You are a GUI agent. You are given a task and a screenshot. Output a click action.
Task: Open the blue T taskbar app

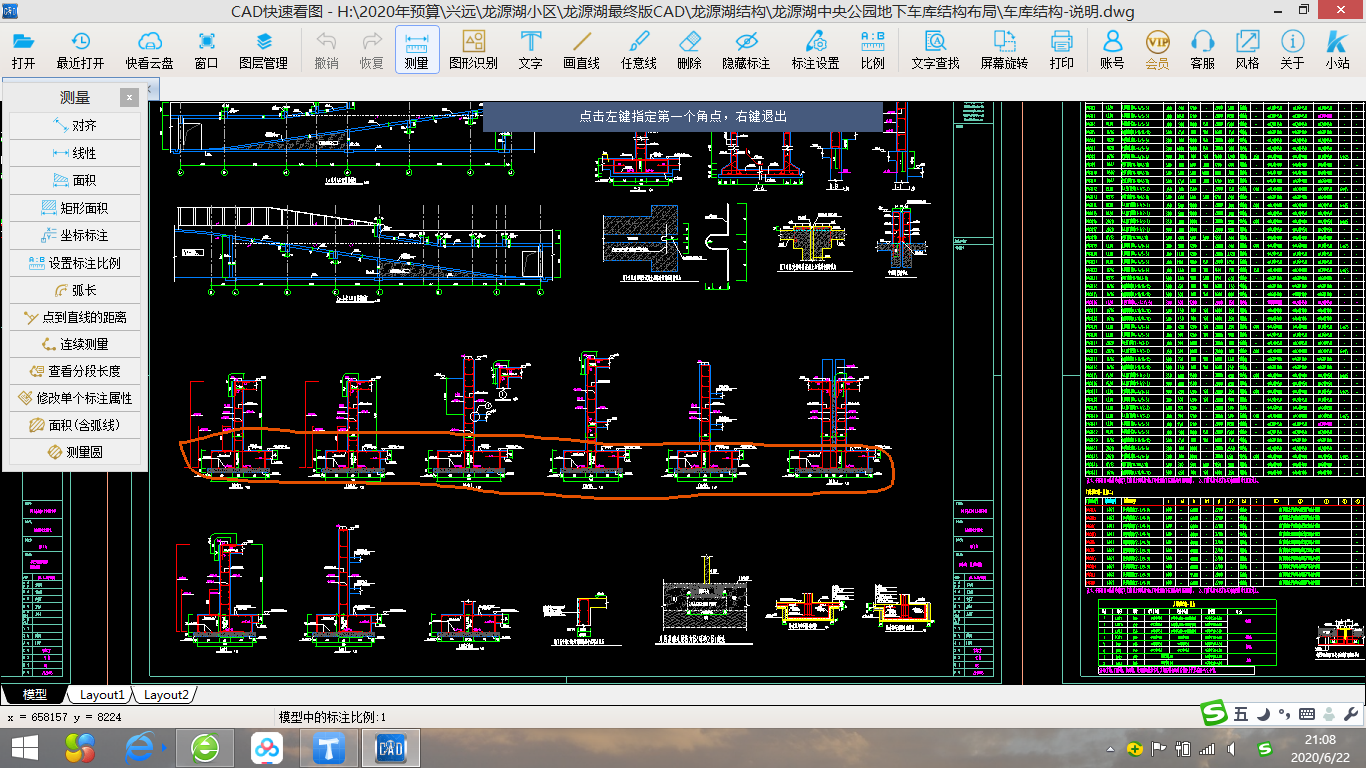point(329,748)
